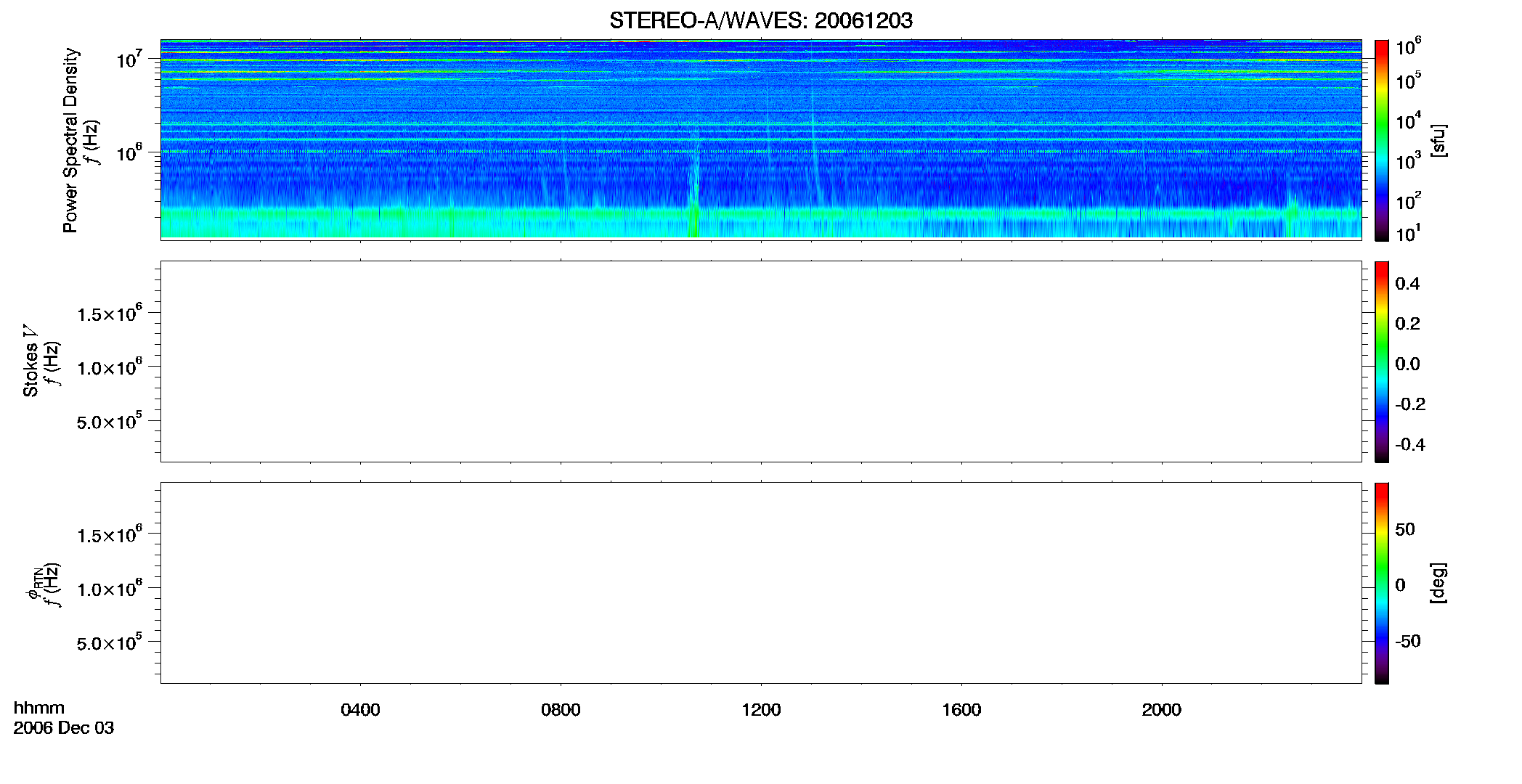The image size is (1522, 784).
Task: Click the 1.0×10^6 tick in Stokes V panel
Action: coord(110,367)
